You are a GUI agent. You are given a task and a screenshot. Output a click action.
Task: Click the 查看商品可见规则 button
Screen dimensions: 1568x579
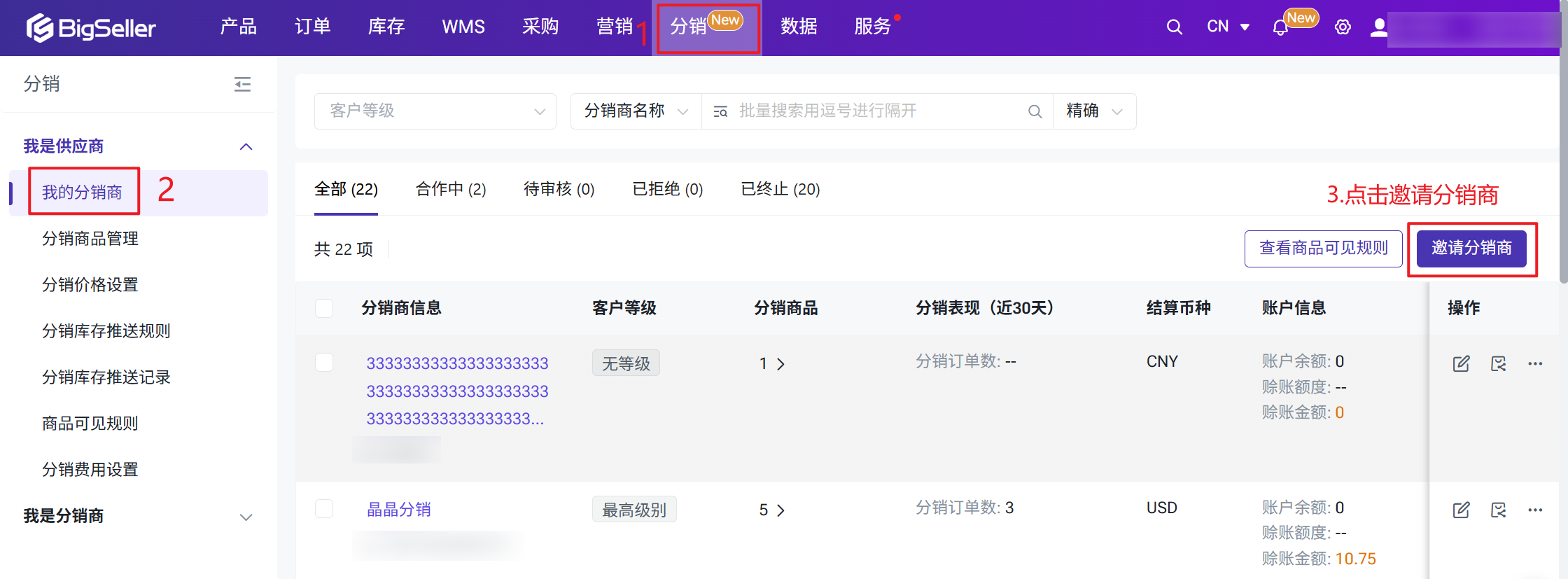pyautogui.click(x=1323, y=248)
